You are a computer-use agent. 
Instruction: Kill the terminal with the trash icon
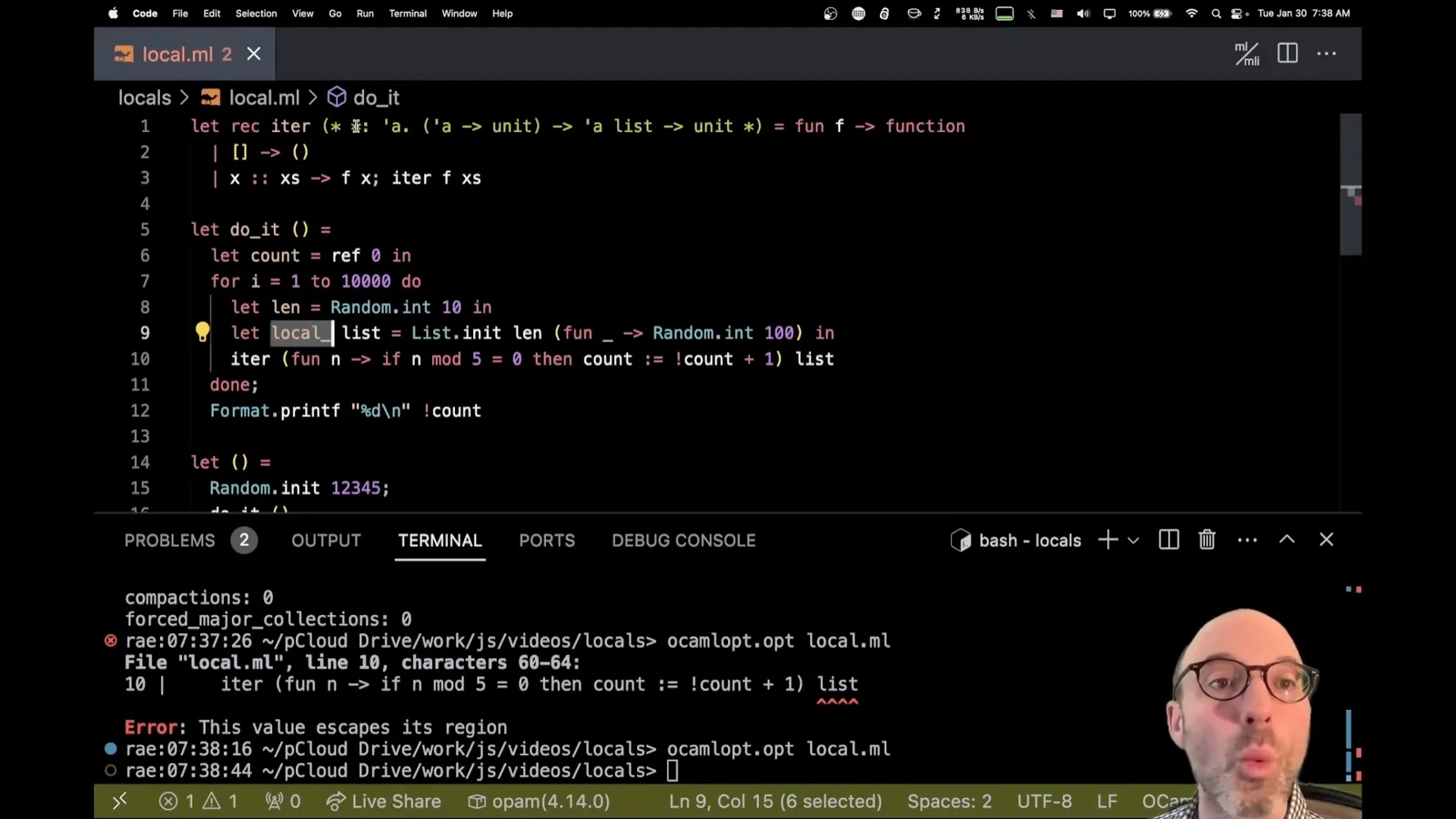click(x=1207, y=540)
